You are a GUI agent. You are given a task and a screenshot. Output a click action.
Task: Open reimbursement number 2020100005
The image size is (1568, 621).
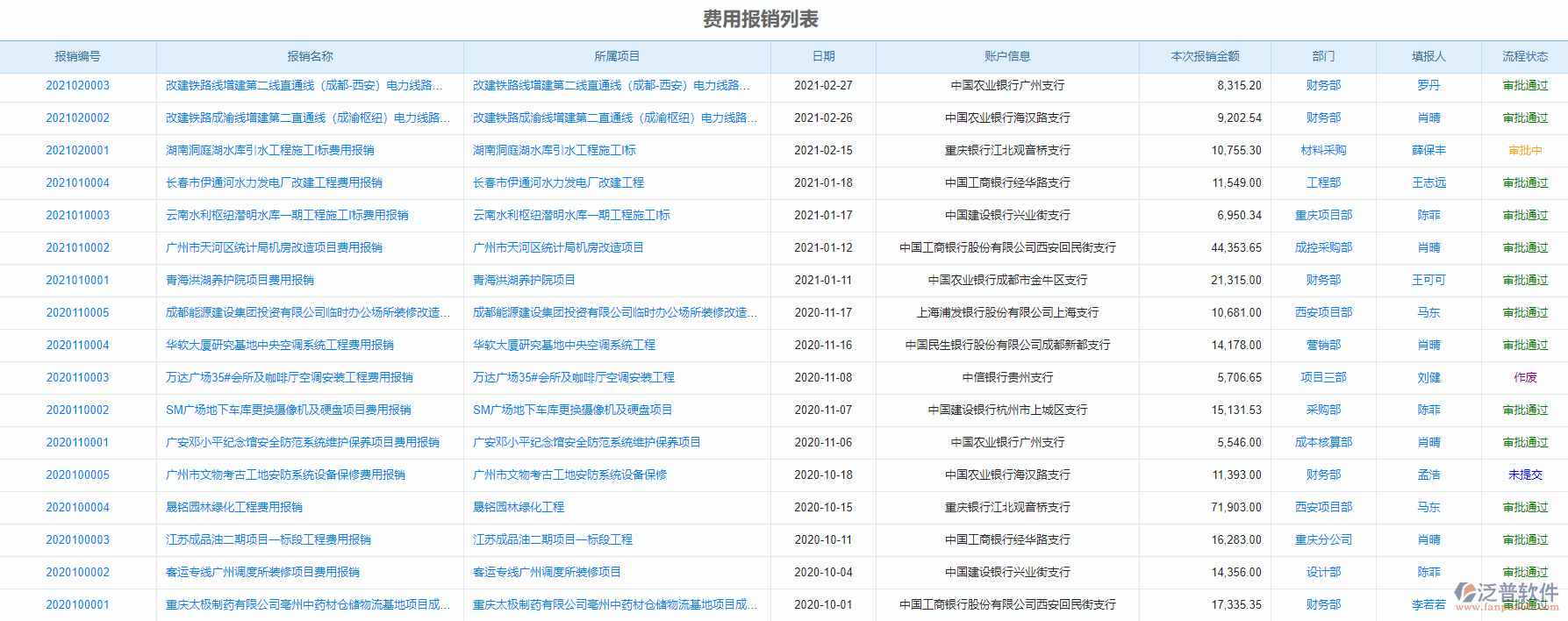(x=77, y=475)
